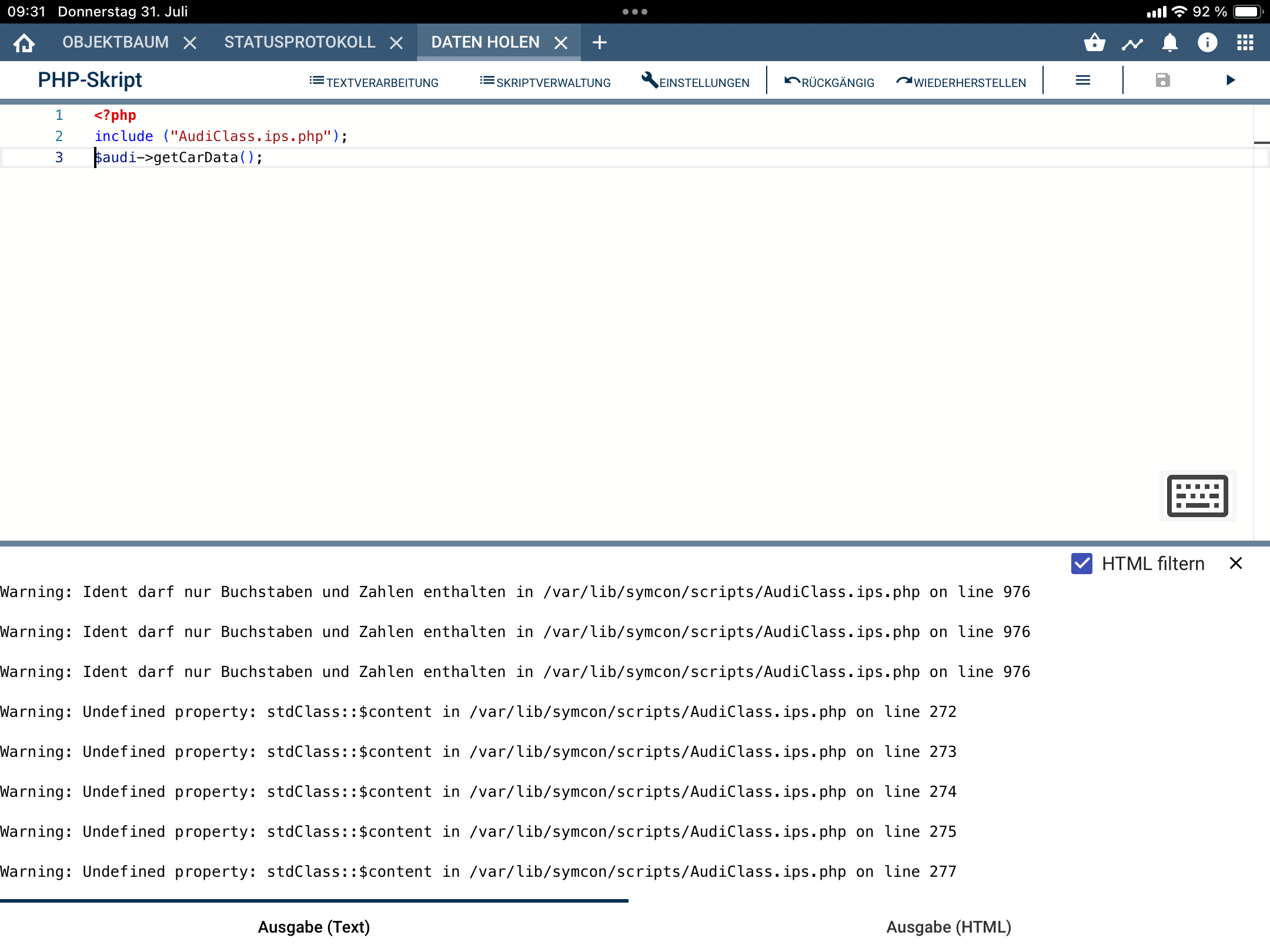Open the chart line graph icon
The width and height of the screenshot is (1270, 952).
coord(1132,43)
